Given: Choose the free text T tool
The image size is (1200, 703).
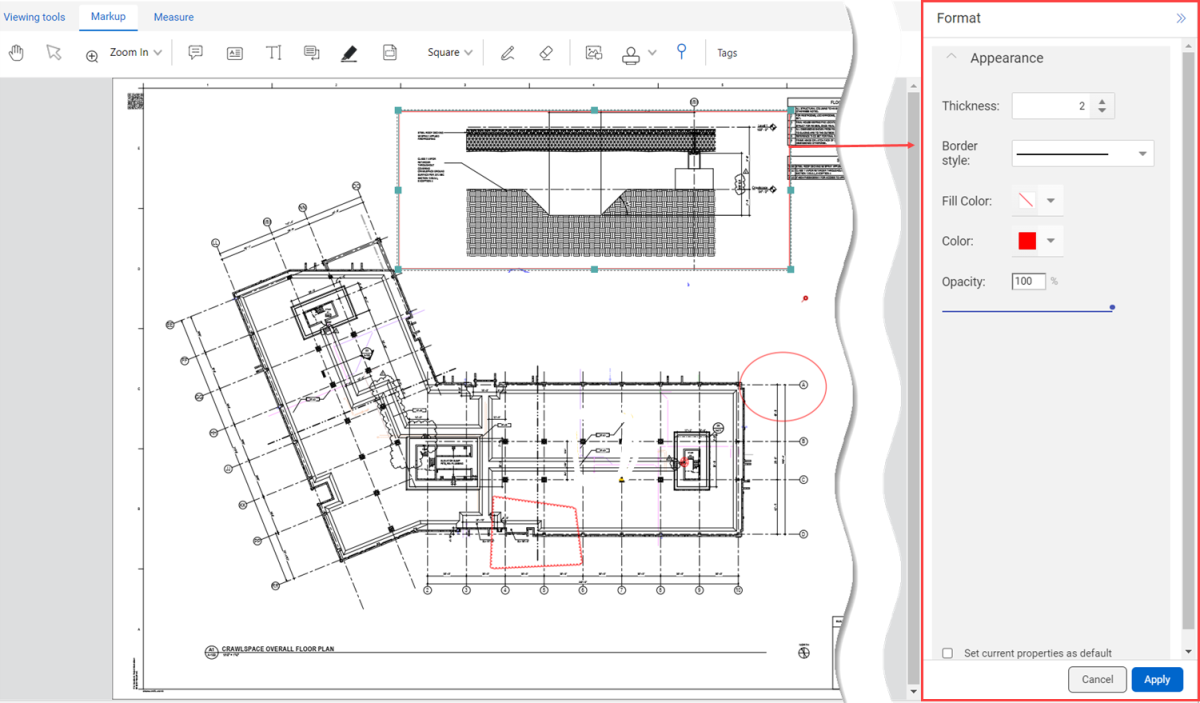Looking at the screenshot, I should pos(273,52).
